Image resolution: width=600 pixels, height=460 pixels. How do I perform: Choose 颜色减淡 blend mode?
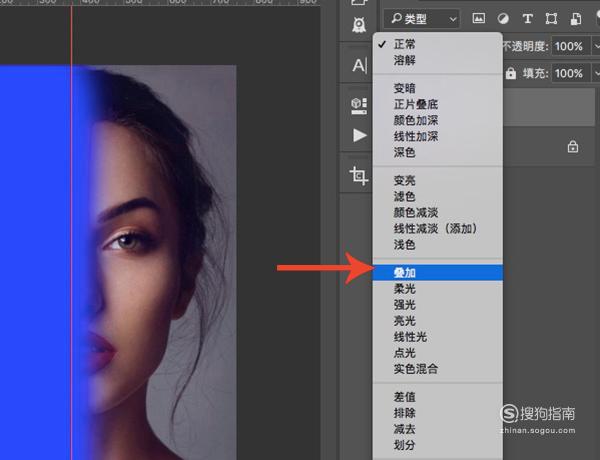tap(437, 212)
